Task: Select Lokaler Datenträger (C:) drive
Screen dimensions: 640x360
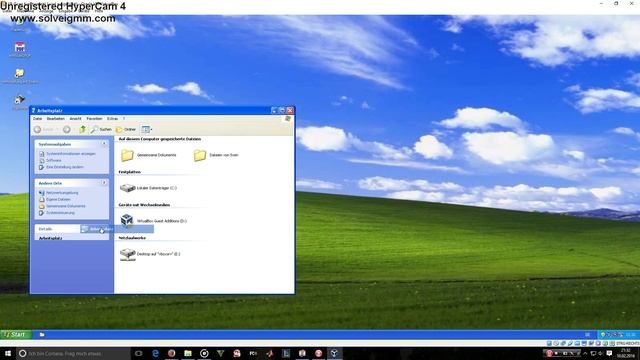Action: click(148, 188)
